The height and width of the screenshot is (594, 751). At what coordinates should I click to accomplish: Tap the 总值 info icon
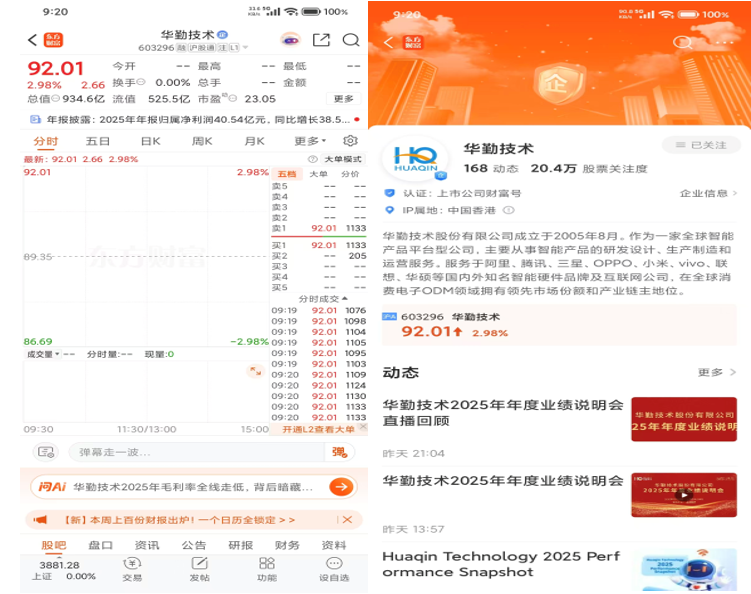(x=56, y=99)
